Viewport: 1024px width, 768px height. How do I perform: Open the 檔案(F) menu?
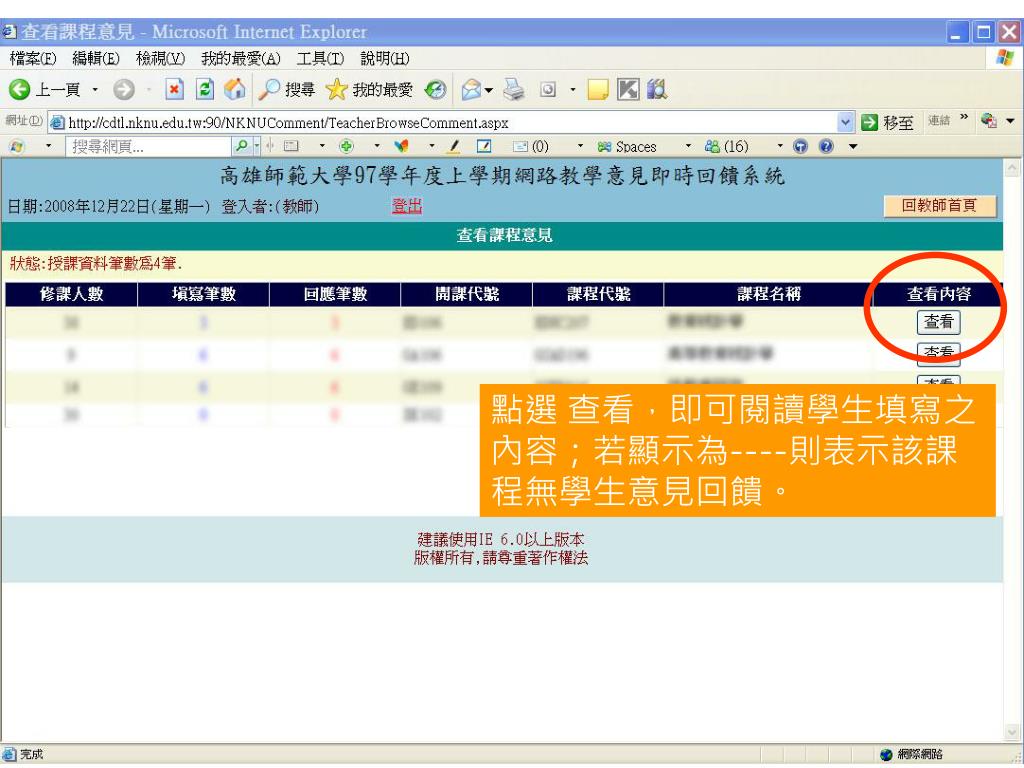click(x=33, y=58)
